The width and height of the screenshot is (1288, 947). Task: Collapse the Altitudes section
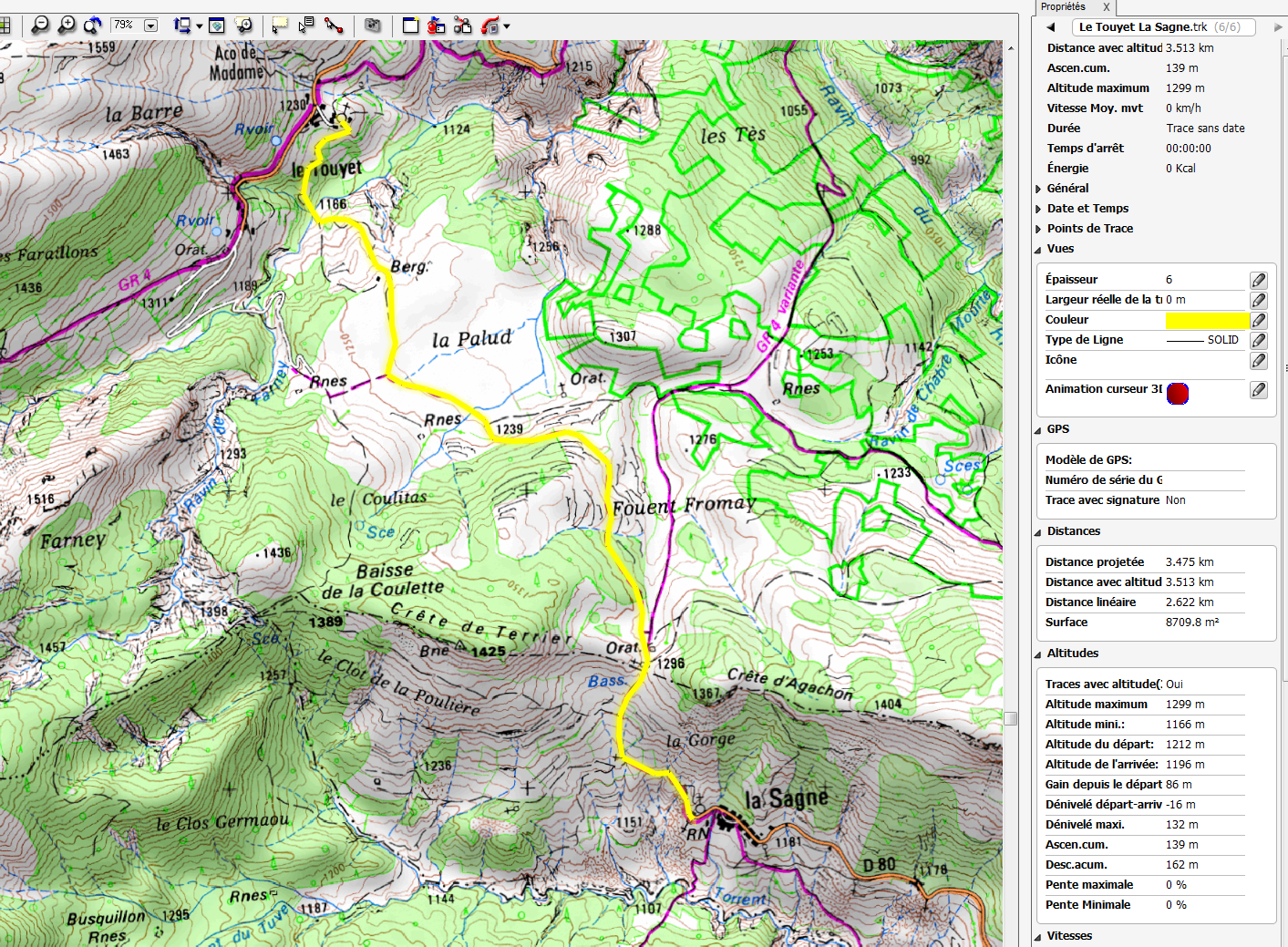(x=1072, y=654)
